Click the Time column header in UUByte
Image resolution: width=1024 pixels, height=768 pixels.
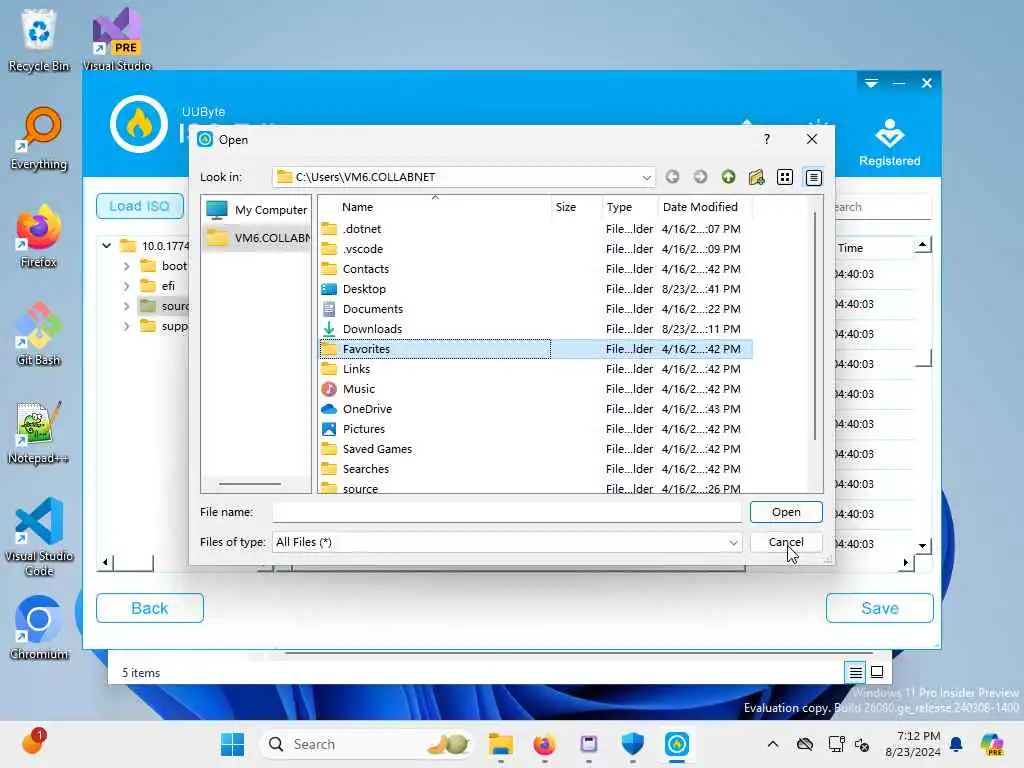[x=850, y=248]
